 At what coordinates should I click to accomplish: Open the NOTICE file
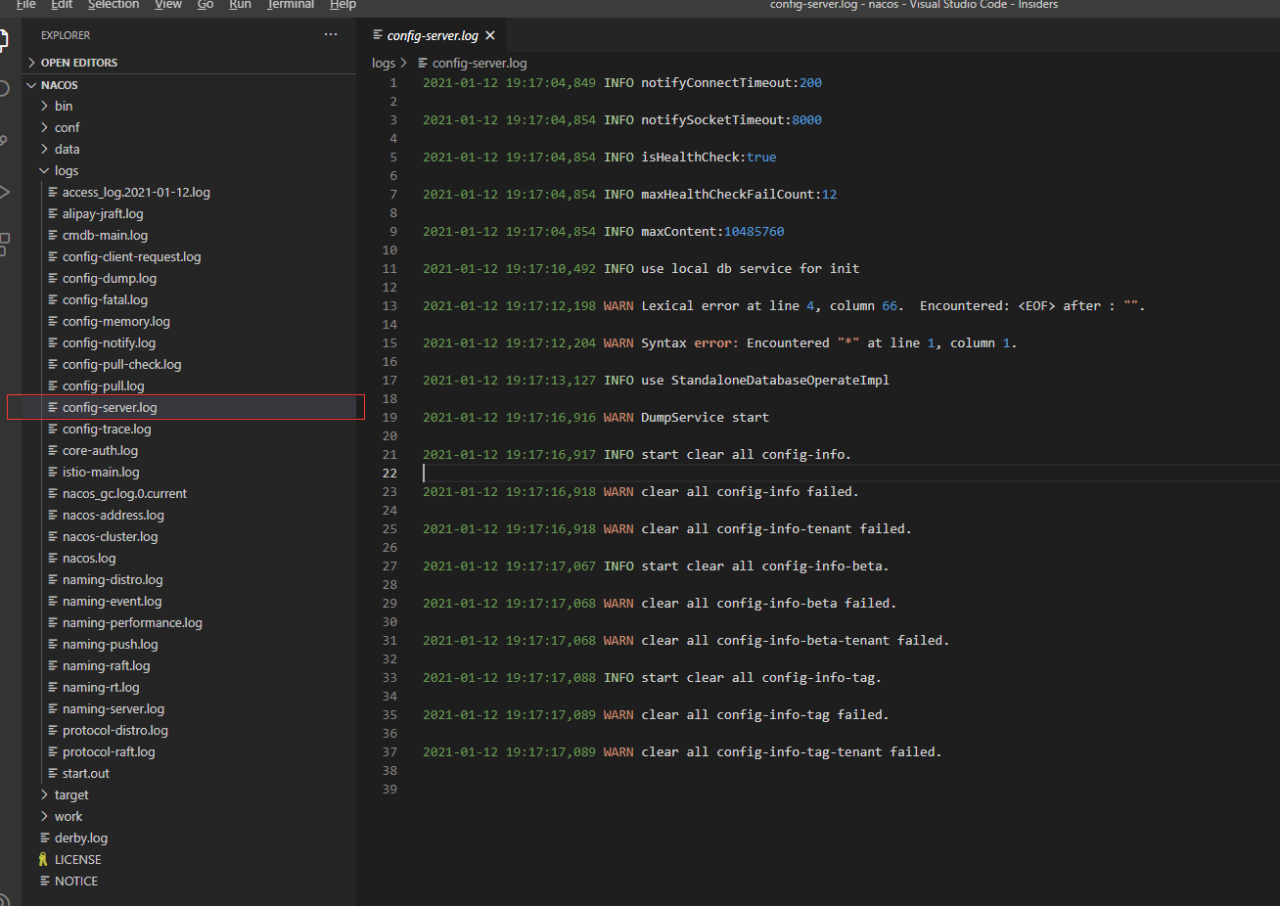(x=76, y=881)
